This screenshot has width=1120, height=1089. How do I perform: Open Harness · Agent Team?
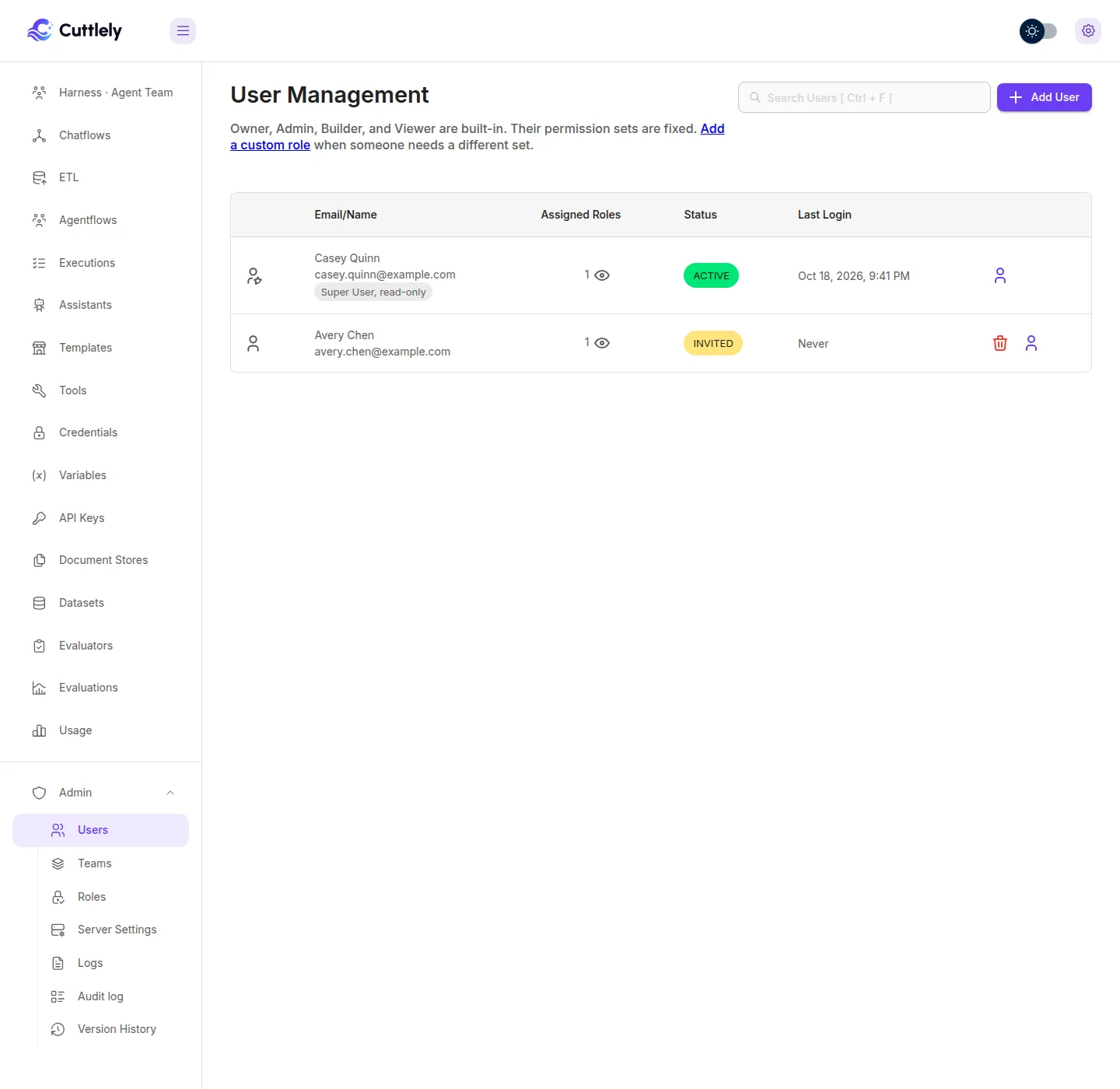[101, 93]
